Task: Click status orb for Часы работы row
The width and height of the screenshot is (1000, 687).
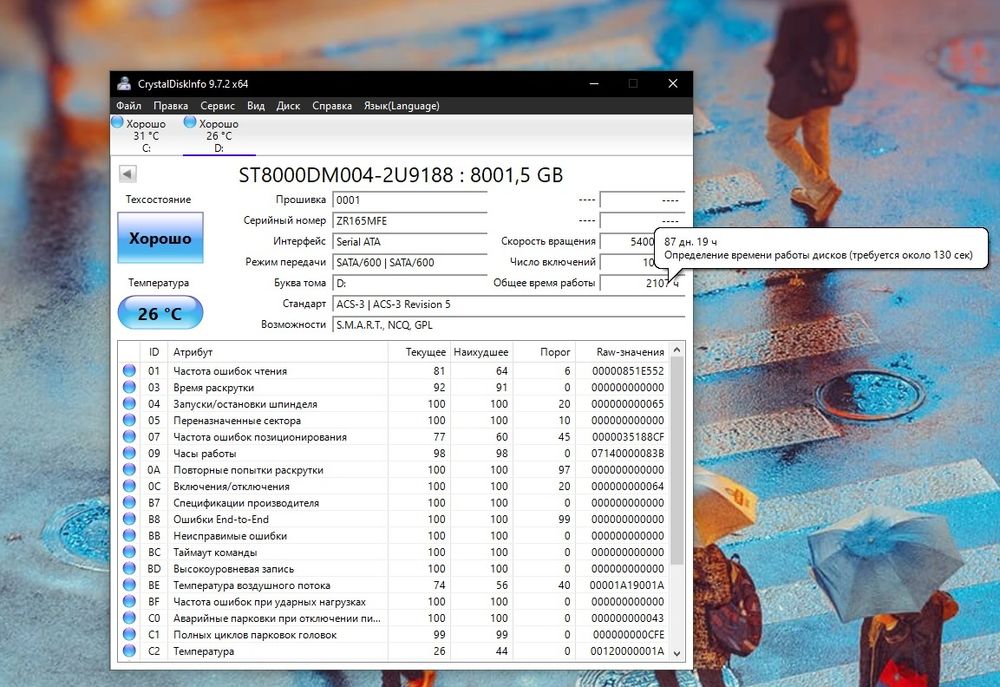Action: (129, 453)
